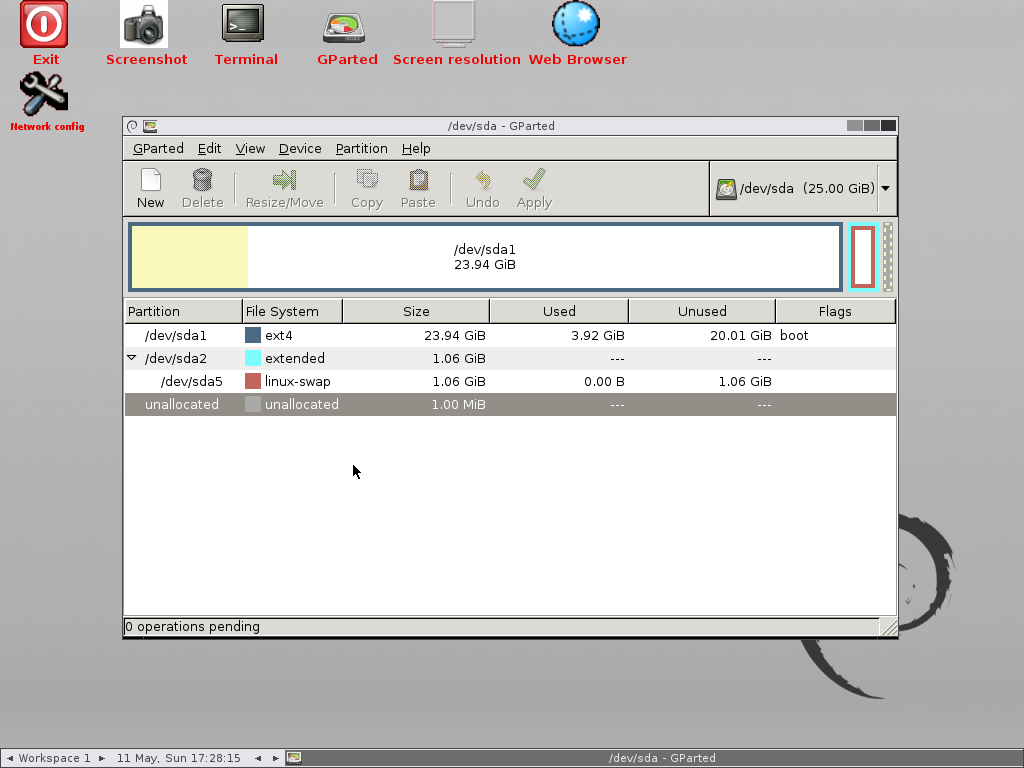Click the Exit power desktop icon
1024x768 pixels.
pos(44,24)
